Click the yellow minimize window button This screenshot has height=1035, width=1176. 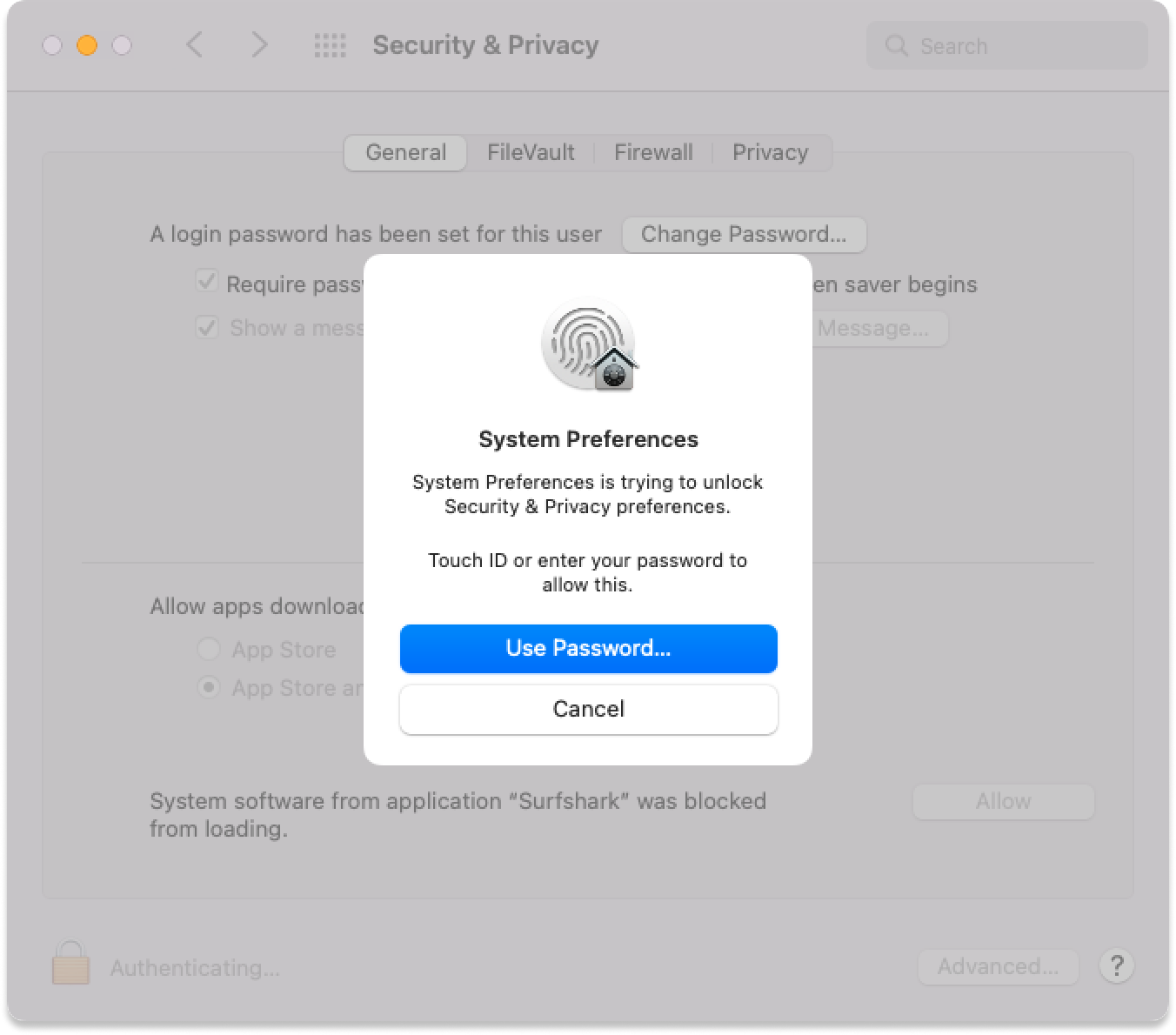[x=87, y=45]
